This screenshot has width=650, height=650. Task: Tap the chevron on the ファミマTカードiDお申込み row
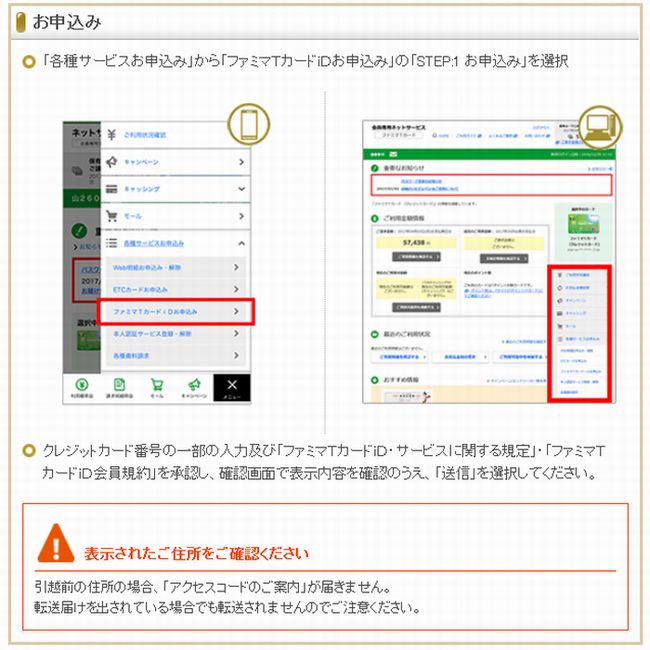click(x=236, y=311)
